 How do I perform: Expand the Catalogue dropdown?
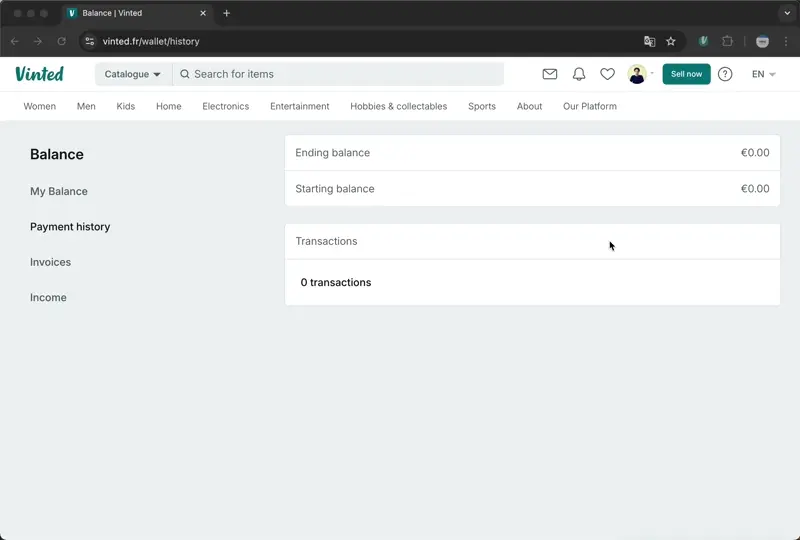[133, 74]
